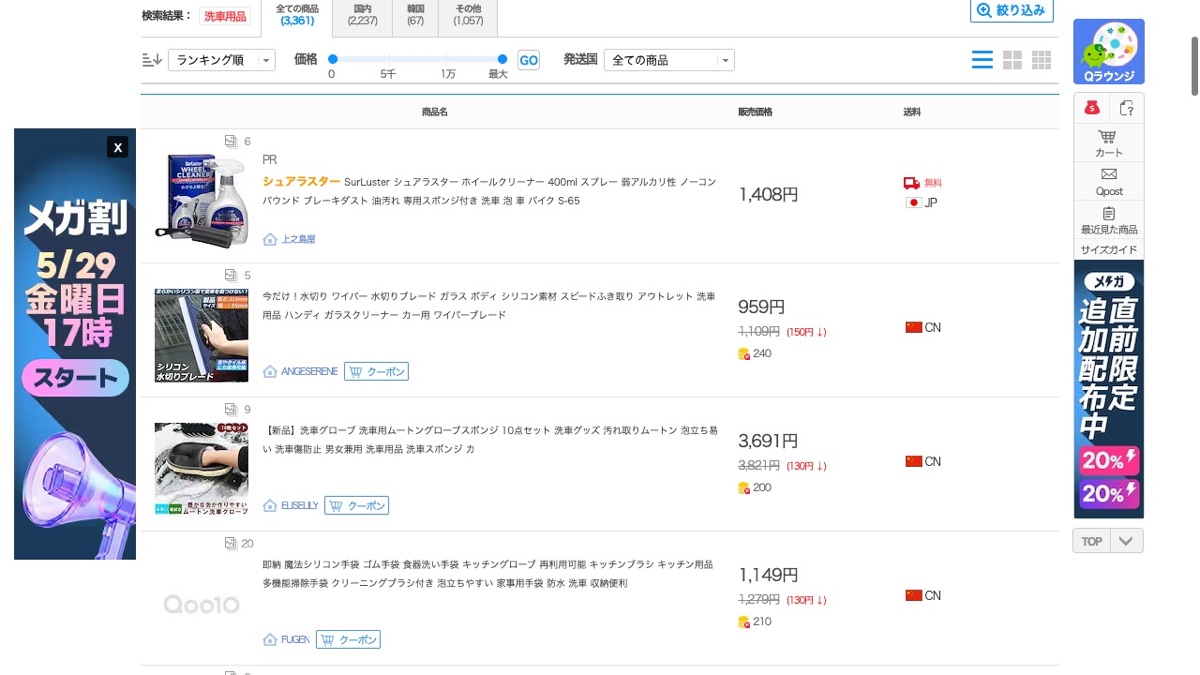1200x675 pixels.
Task: Click the China flag on 3,691円 row
Action: pyautogui.click(x=913, y=461)
